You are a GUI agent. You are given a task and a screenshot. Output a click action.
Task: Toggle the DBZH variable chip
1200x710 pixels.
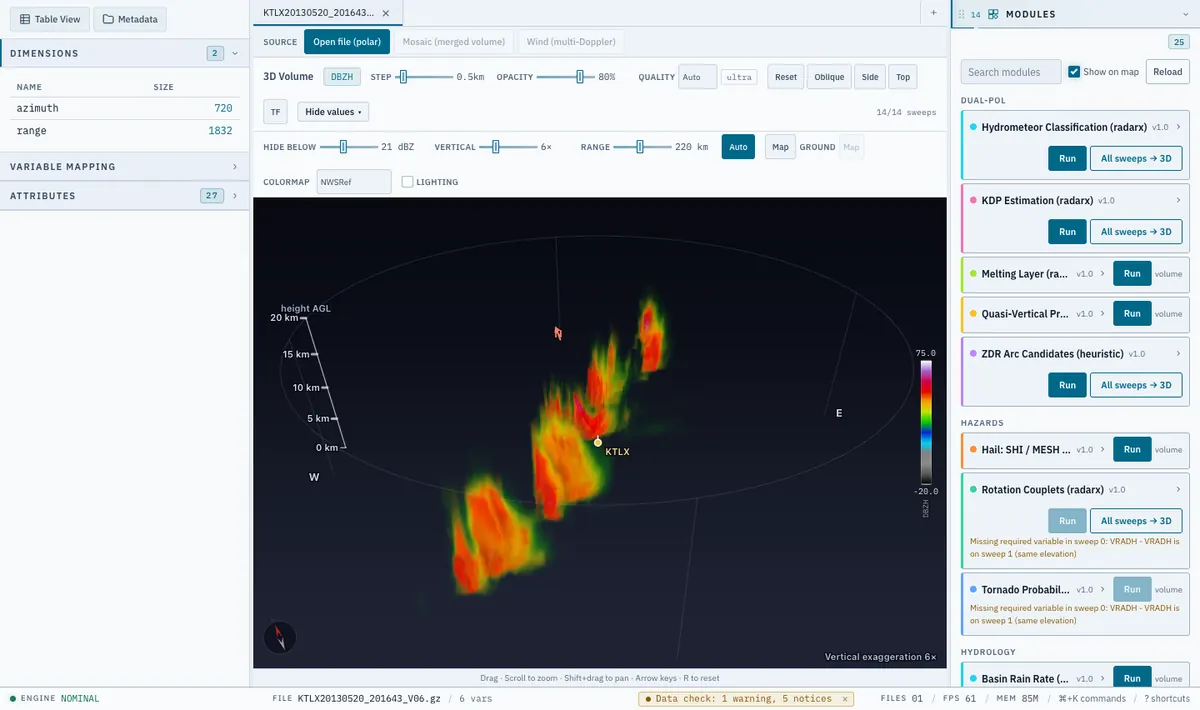pyautogui.click(x=342, y=77)
